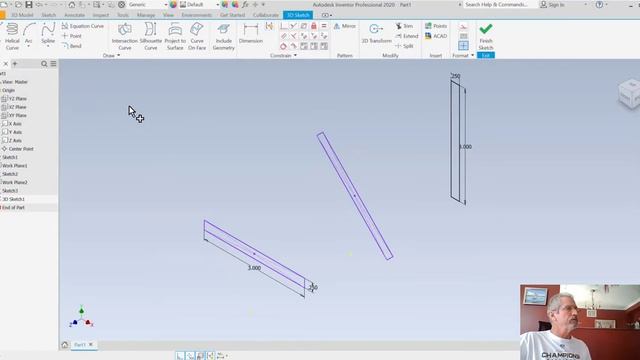
Task: Insert Points from file
Action: (x=436, y=26)
